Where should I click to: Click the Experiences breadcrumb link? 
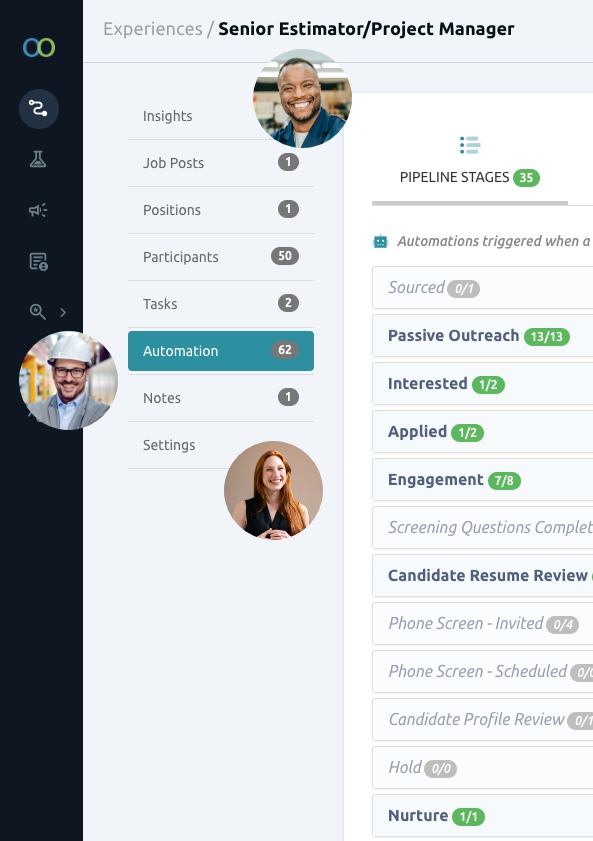coord(153,29)
